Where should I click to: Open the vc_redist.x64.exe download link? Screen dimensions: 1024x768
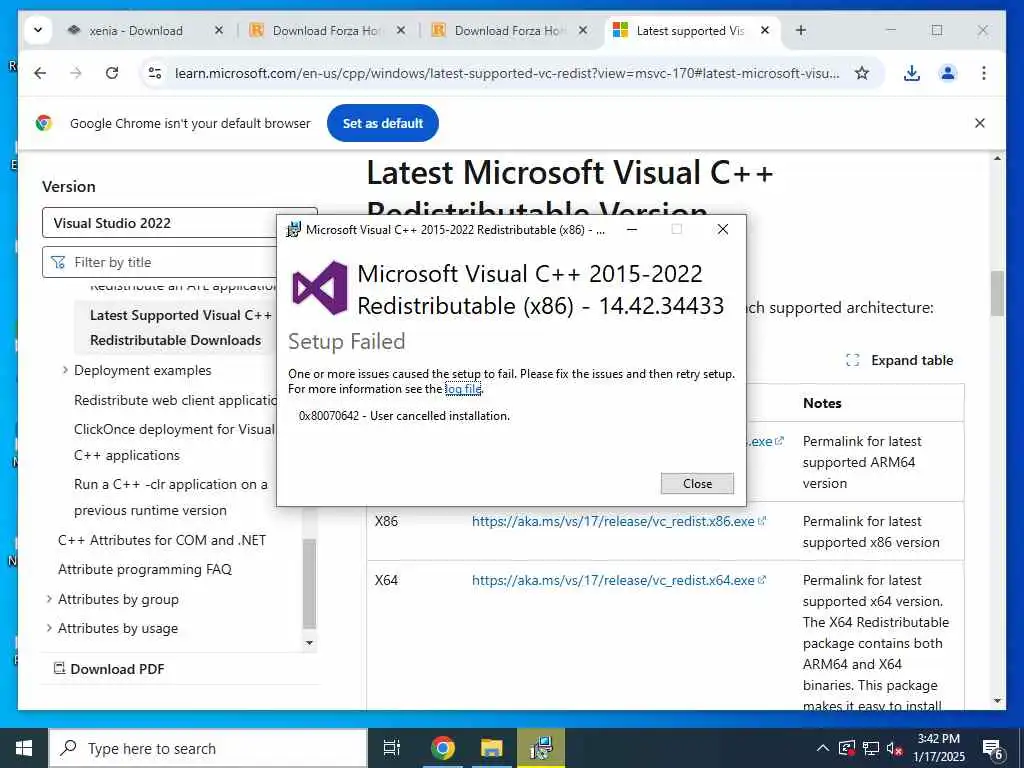(618, 580)
